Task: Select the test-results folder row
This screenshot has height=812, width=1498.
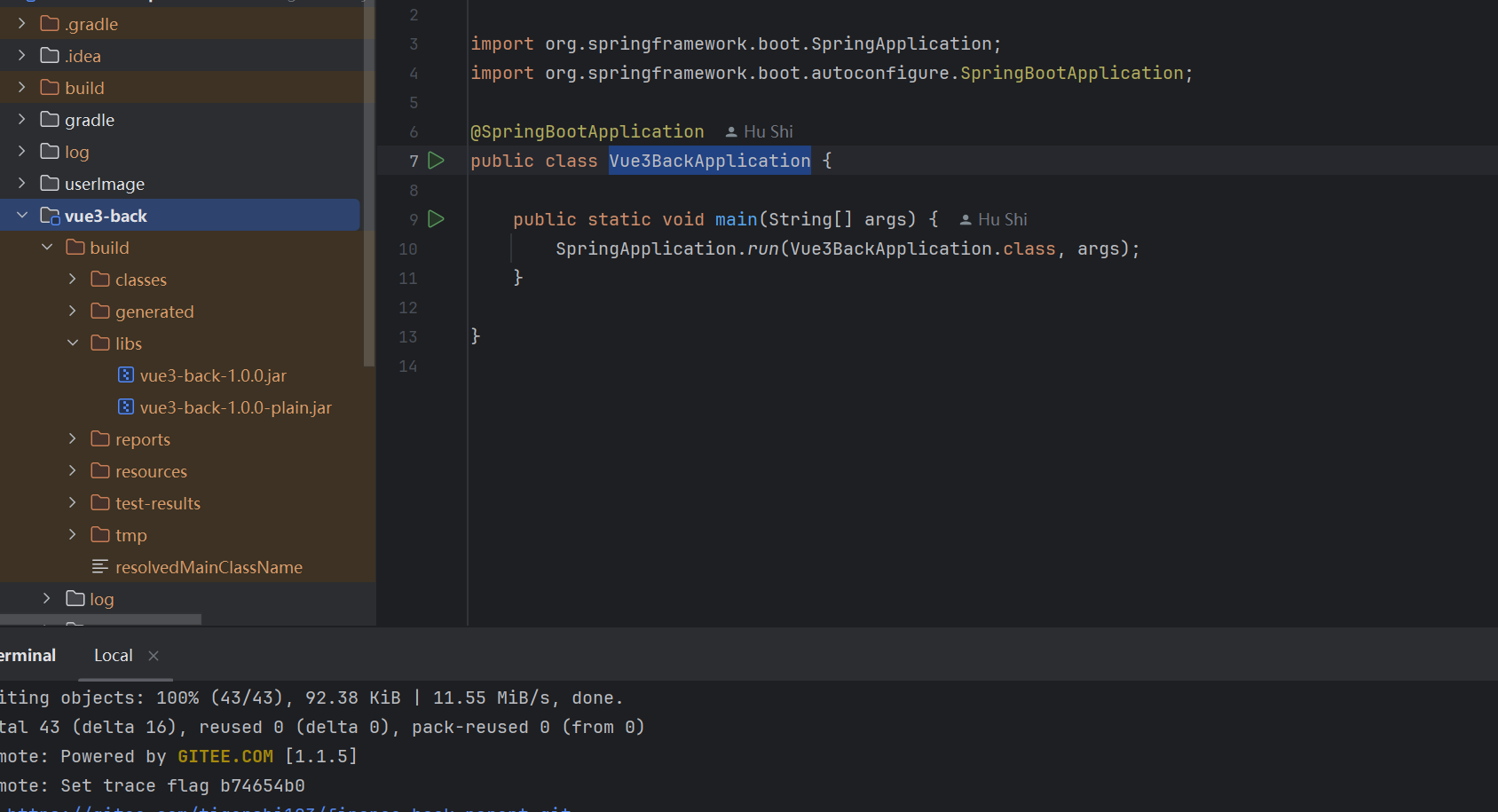Action: pos(180,503)
